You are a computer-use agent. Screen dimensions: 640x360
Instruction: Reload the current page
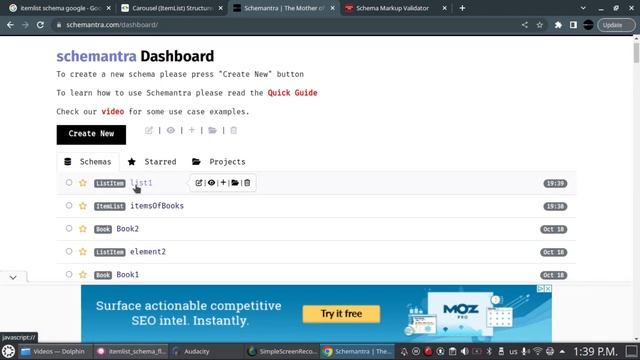click(x=40, y=25)
